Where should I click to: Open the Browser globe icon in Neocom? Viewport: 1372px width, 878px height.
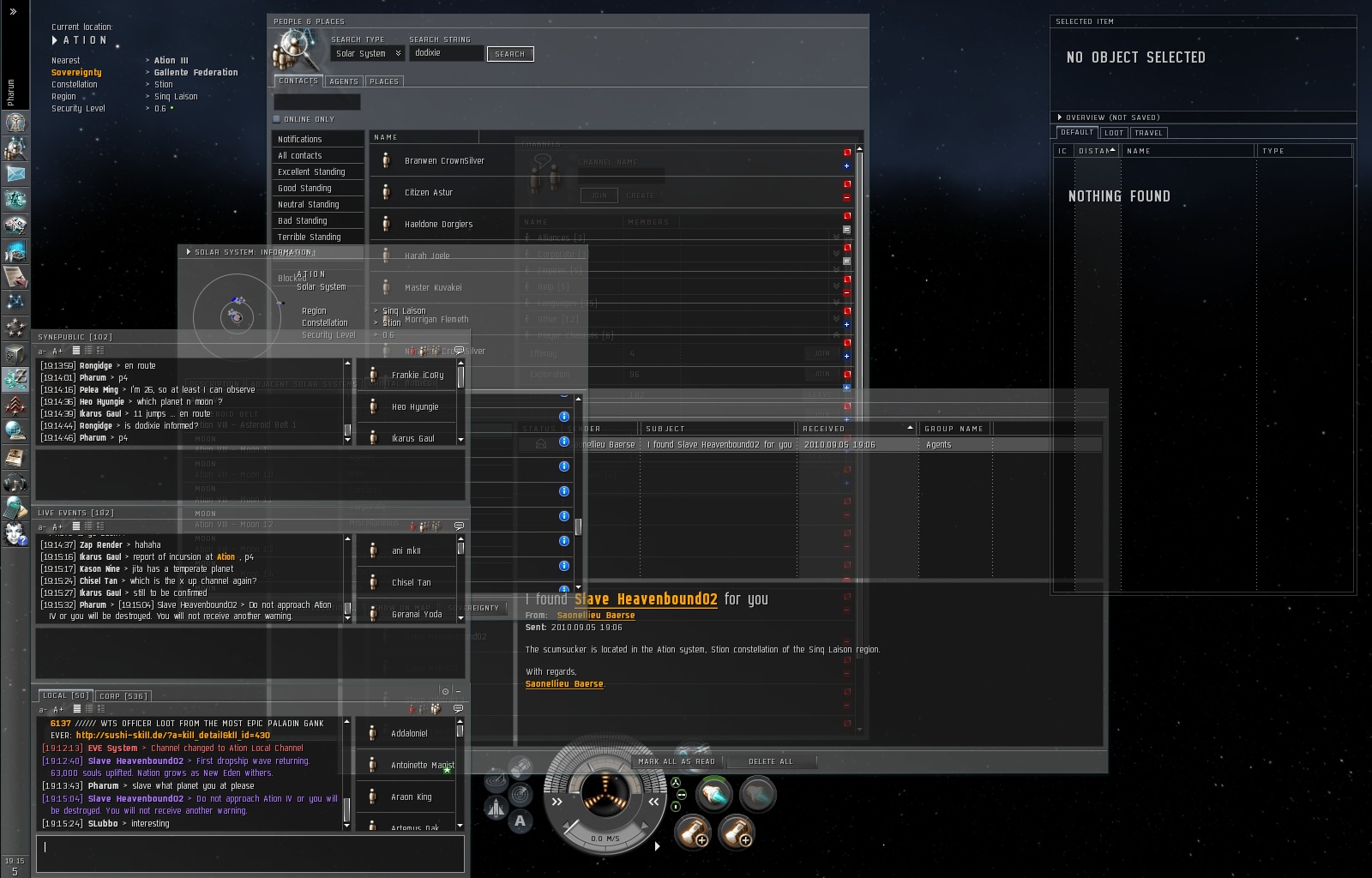[15, 430]
